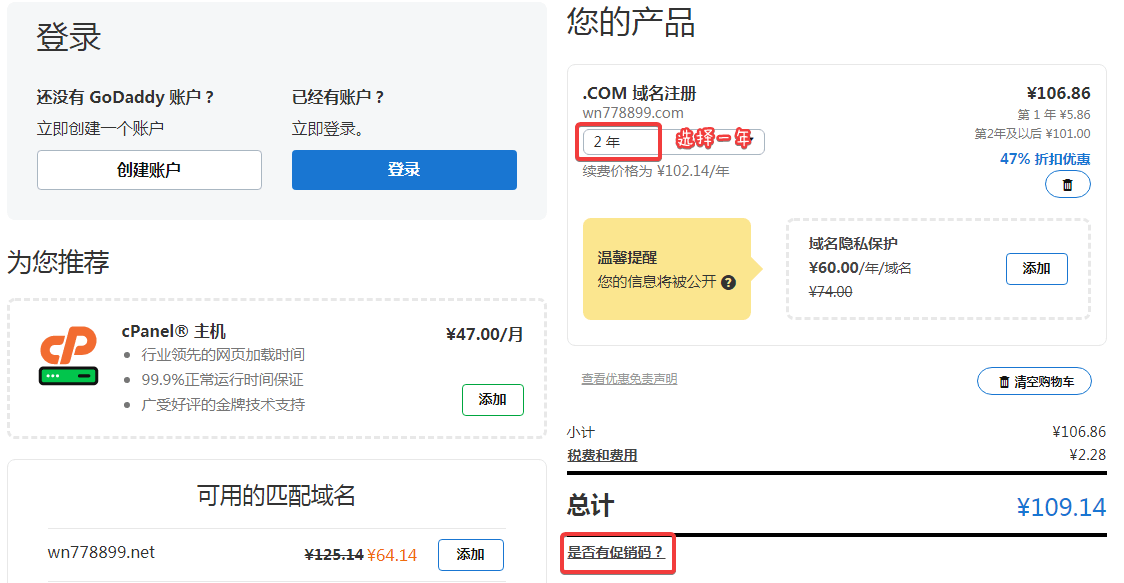The height and width of the screenshot is (583, 1124).
Task: Add wn778899.net domain to the cart
Action: point(470,554)
